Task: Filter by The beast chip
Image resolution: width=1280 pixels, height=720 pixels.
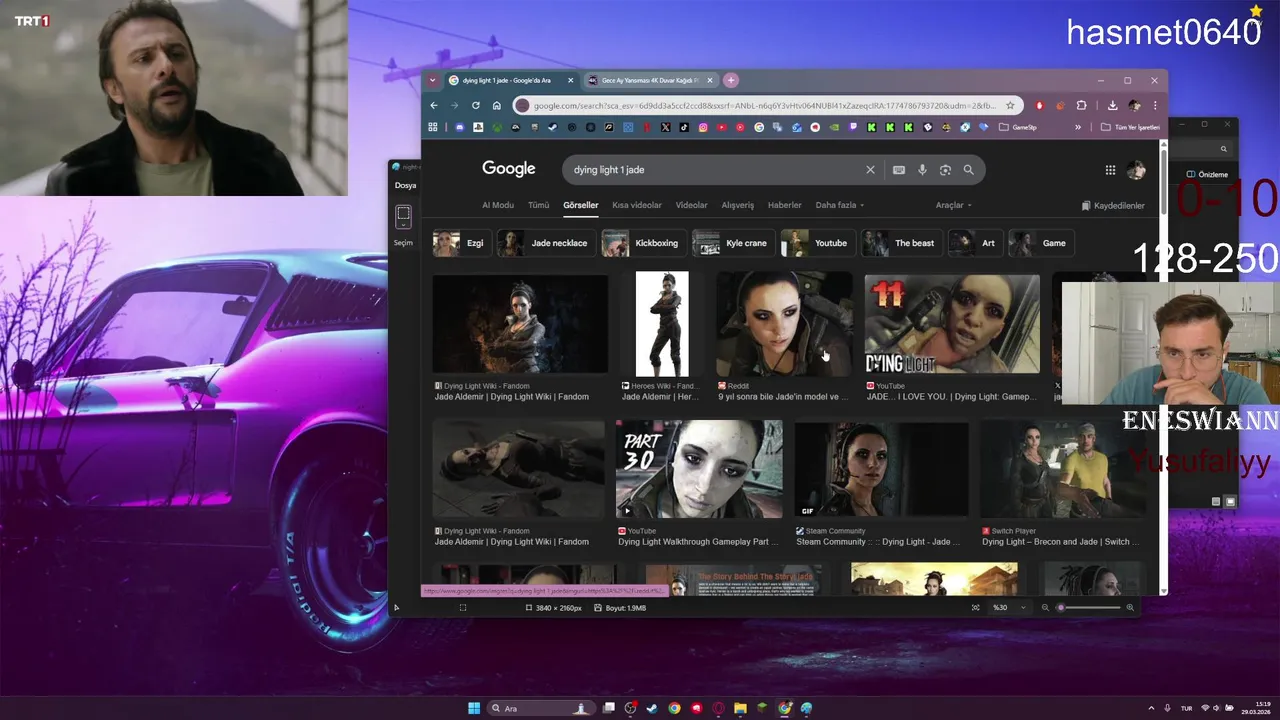Action: 902,243
